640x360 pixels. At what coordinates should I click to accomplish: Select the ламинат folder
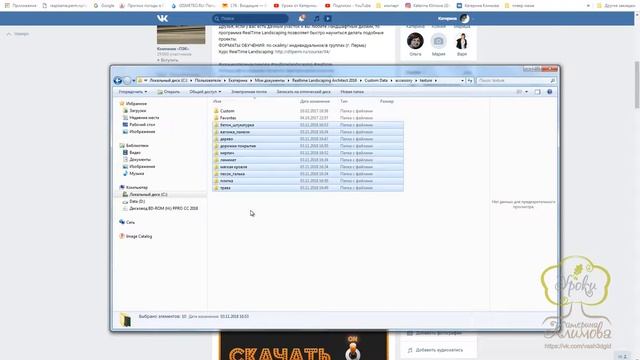(308, 160)
